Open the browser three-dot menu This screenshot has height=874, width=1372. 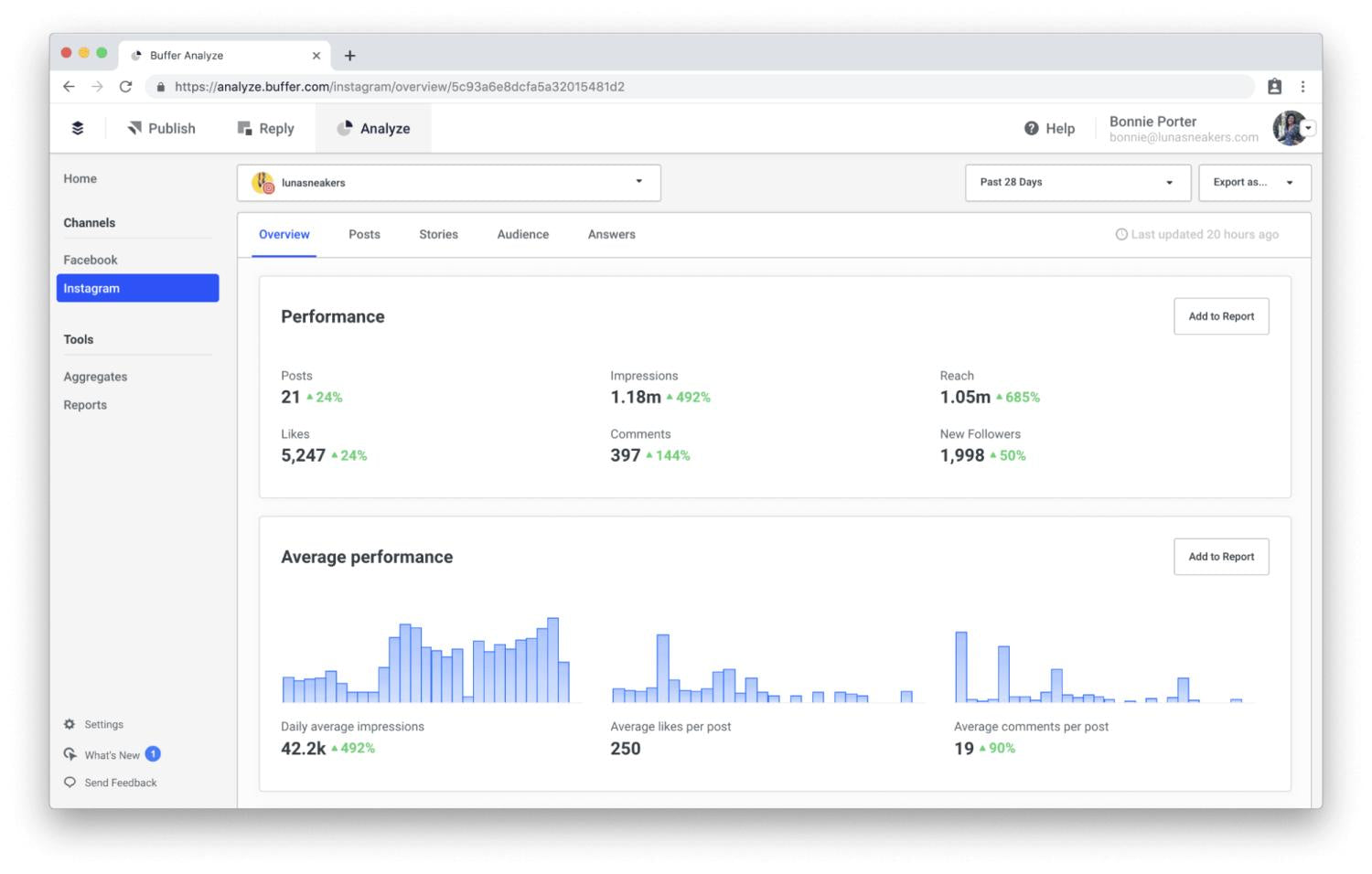[x=1302, y=87]
